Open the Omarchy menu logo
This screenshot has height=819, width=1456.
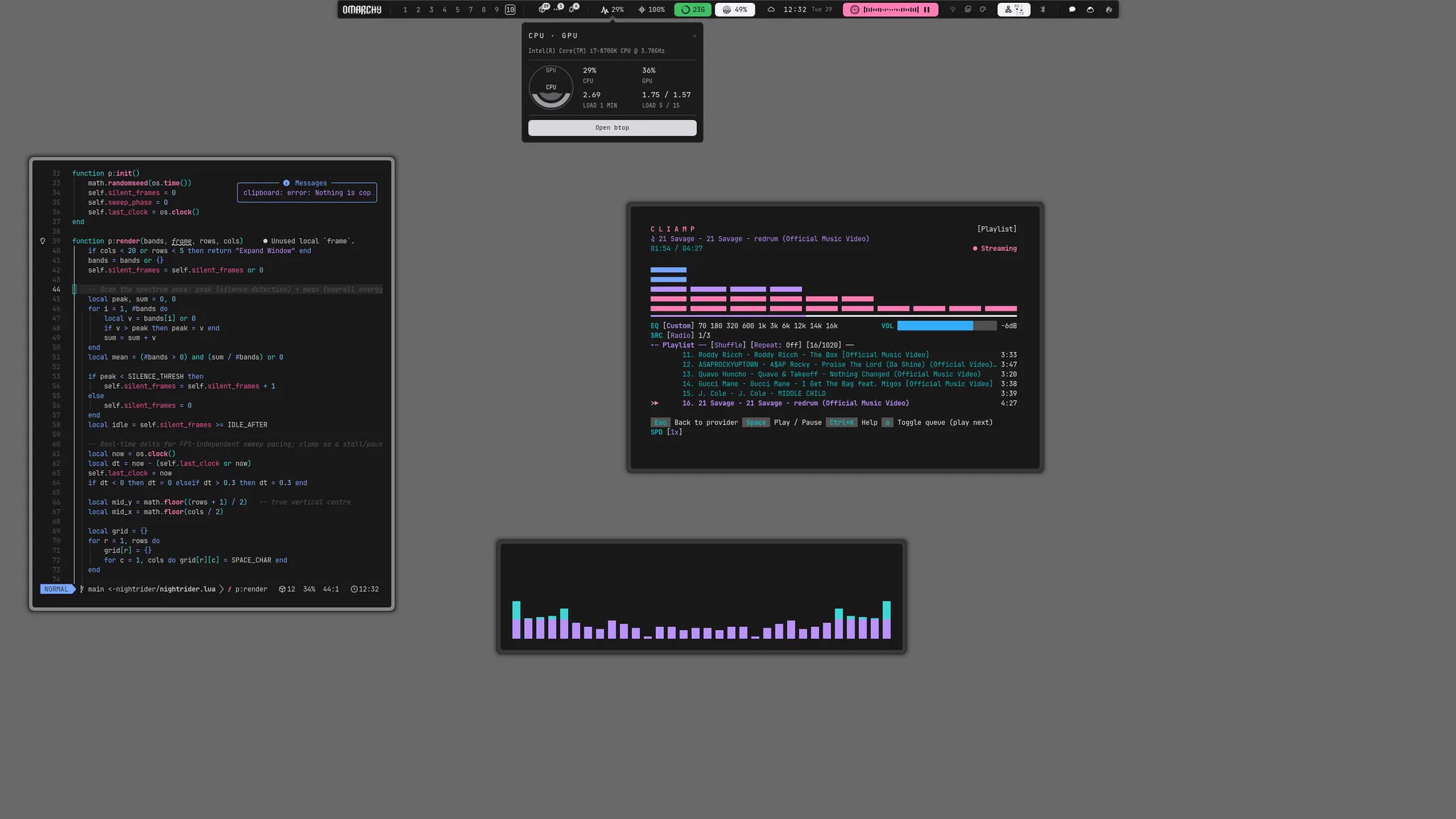(362, 10)
